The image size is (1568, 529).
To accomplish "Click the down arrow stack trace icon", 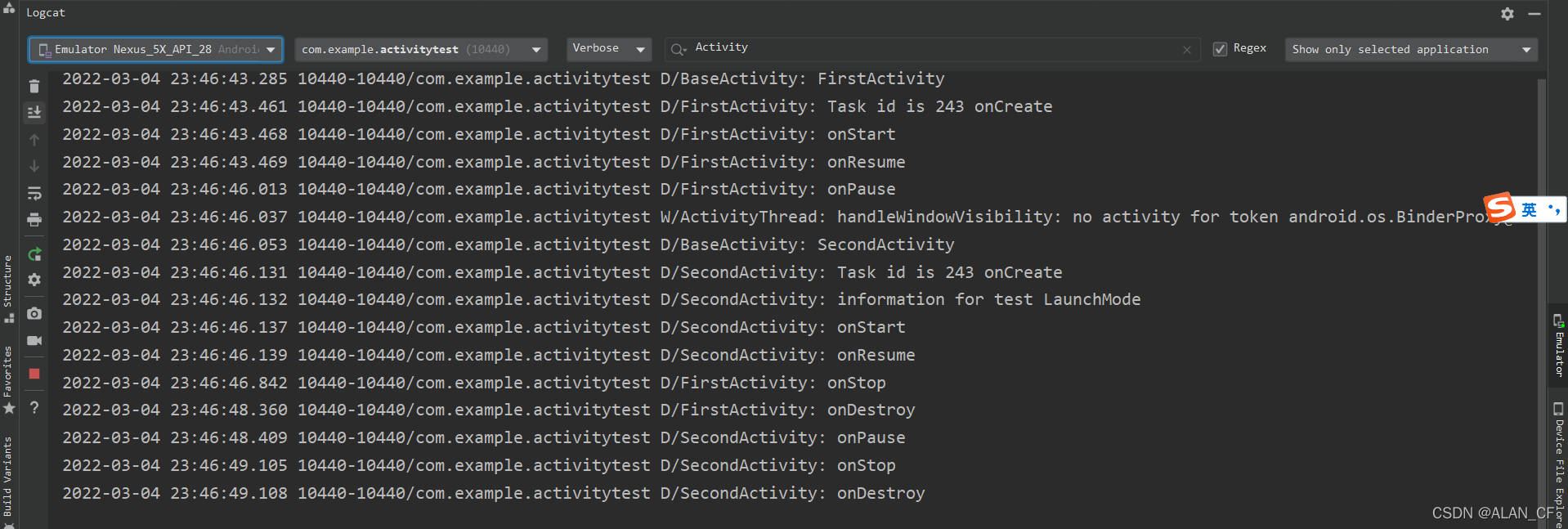I will click(34, 166).
